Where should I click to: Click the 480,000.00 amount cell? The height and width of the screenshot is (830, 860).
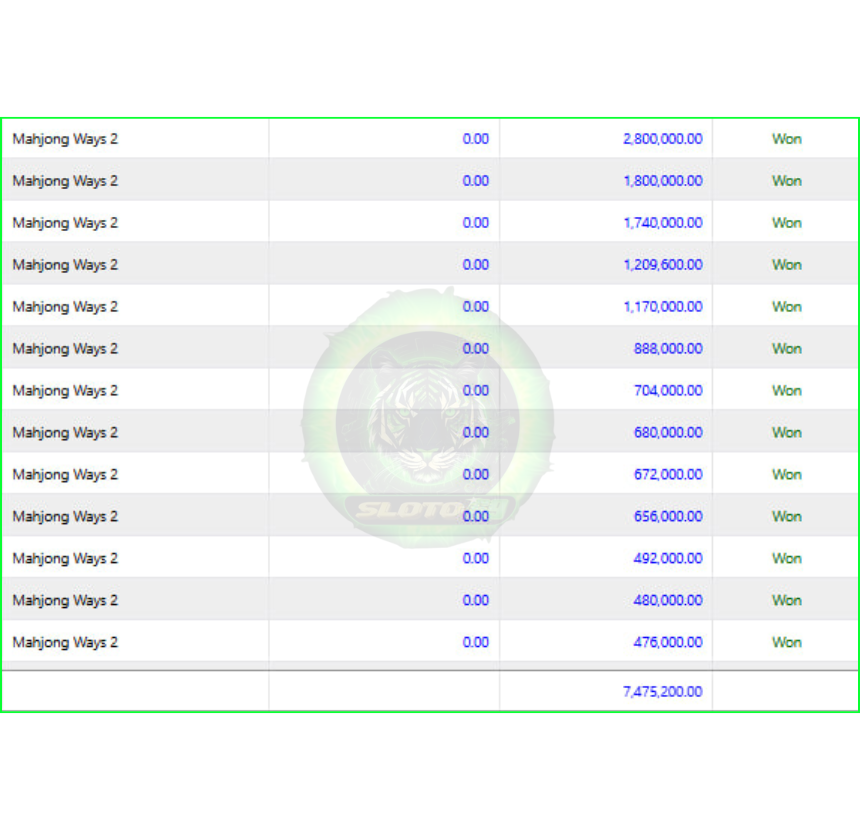[668, 600]
